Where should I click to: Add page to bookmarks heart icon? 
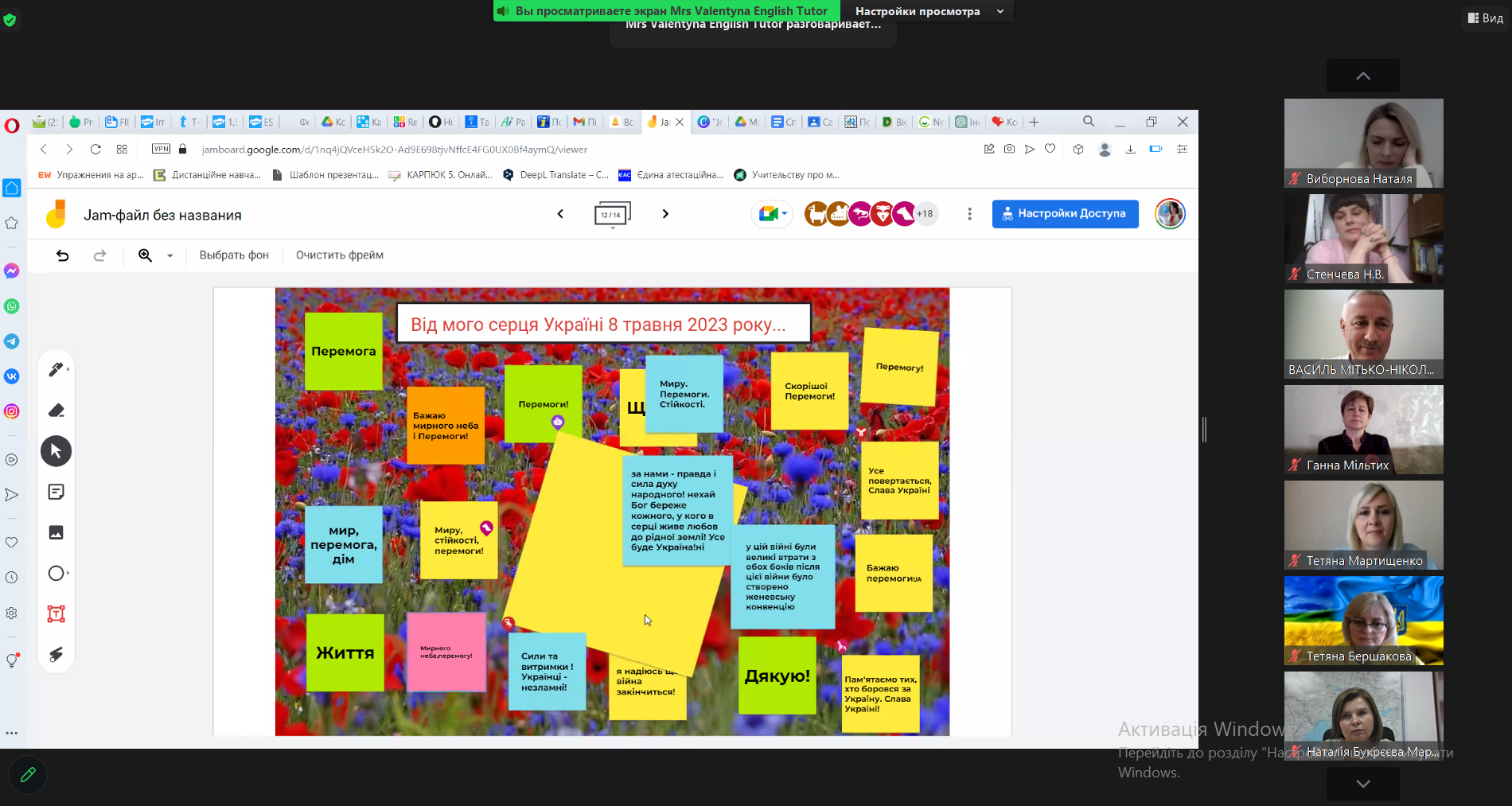click(1050, 149)
